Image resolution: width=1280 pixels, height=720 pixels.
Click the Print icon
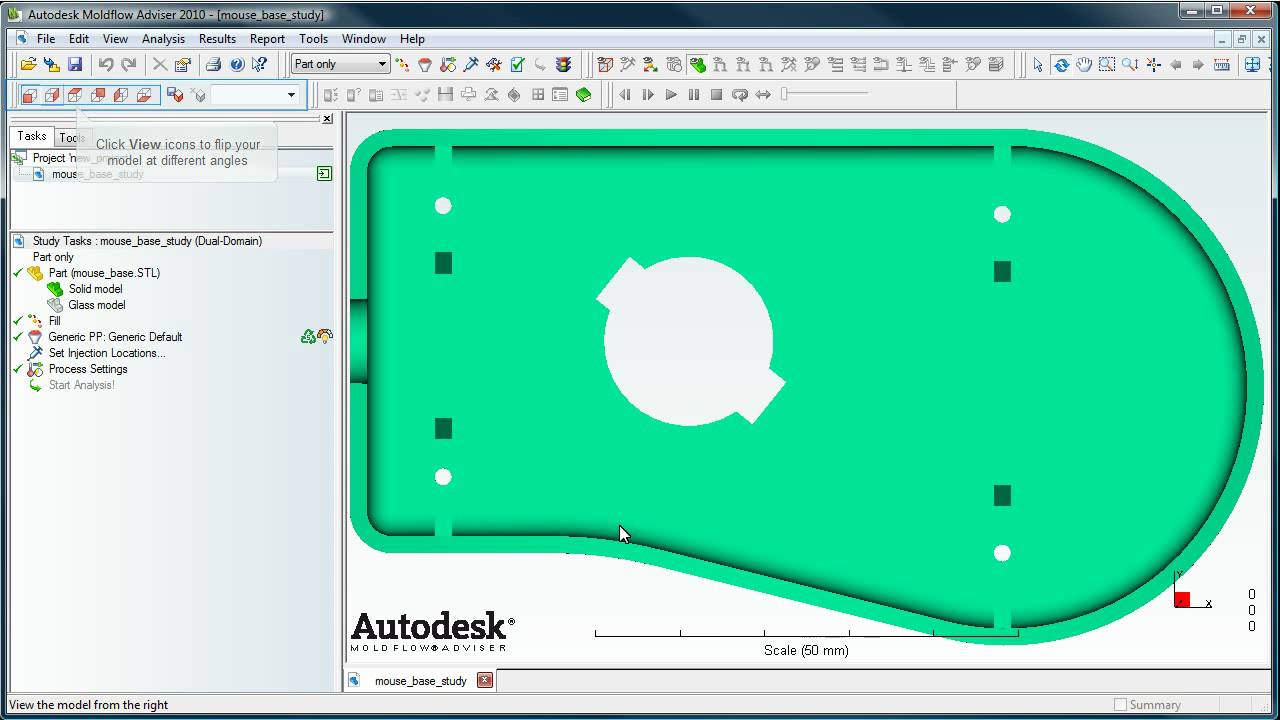click(x=213, y=65)
